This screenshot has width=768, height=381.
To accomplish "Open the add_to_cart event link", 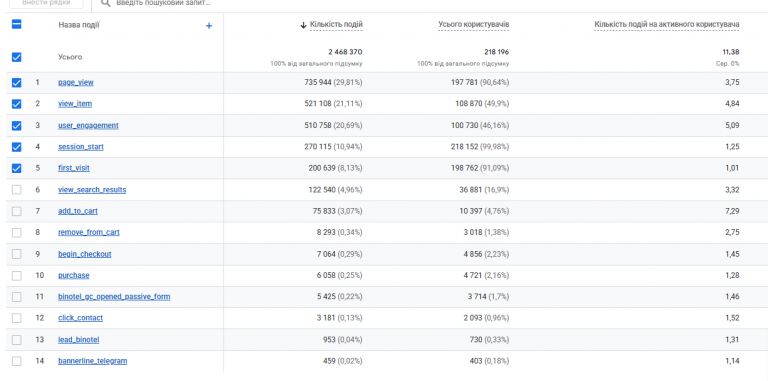I will pos(78,211).
